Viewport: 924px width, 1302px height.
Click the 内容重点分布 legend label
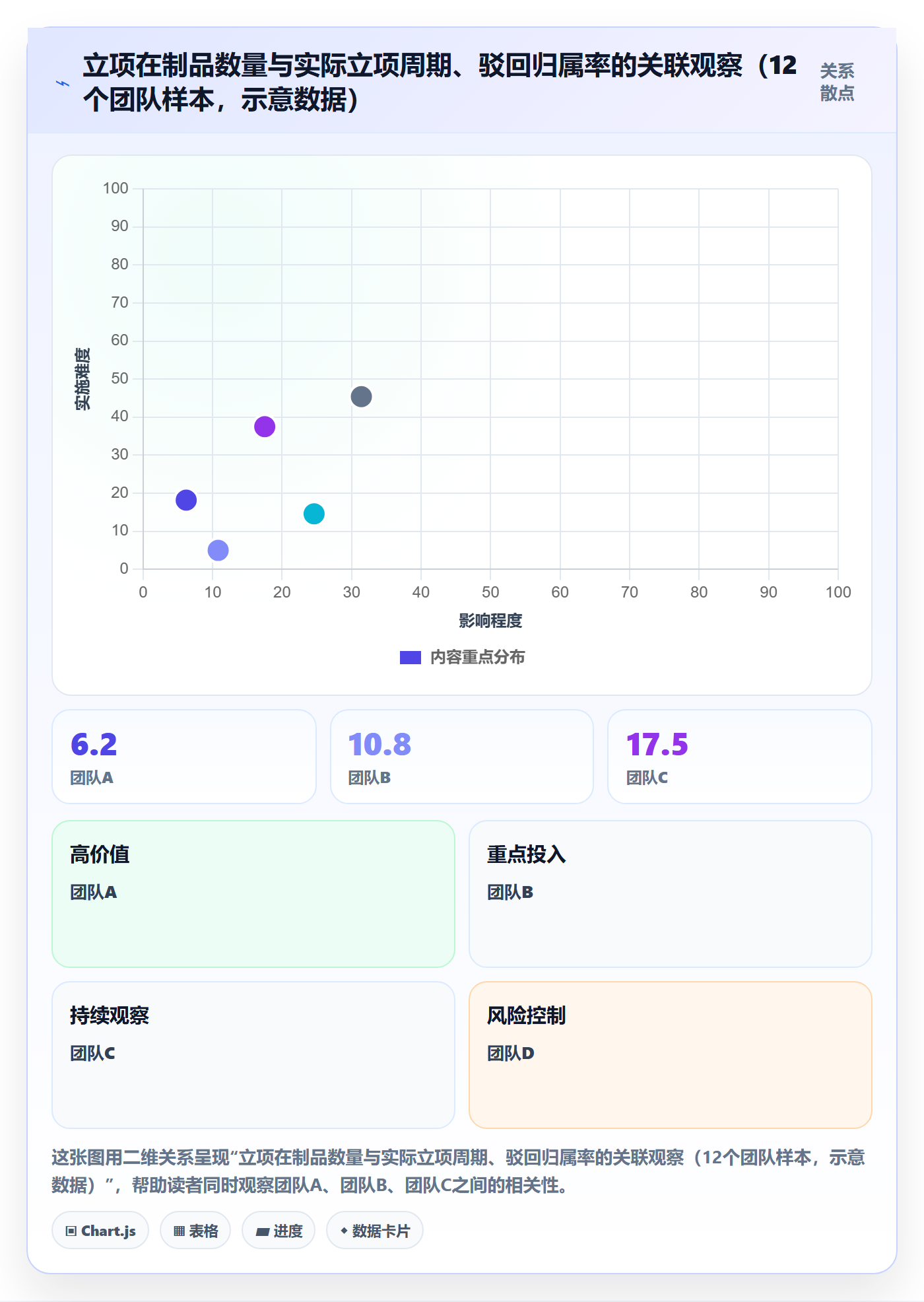477,658
